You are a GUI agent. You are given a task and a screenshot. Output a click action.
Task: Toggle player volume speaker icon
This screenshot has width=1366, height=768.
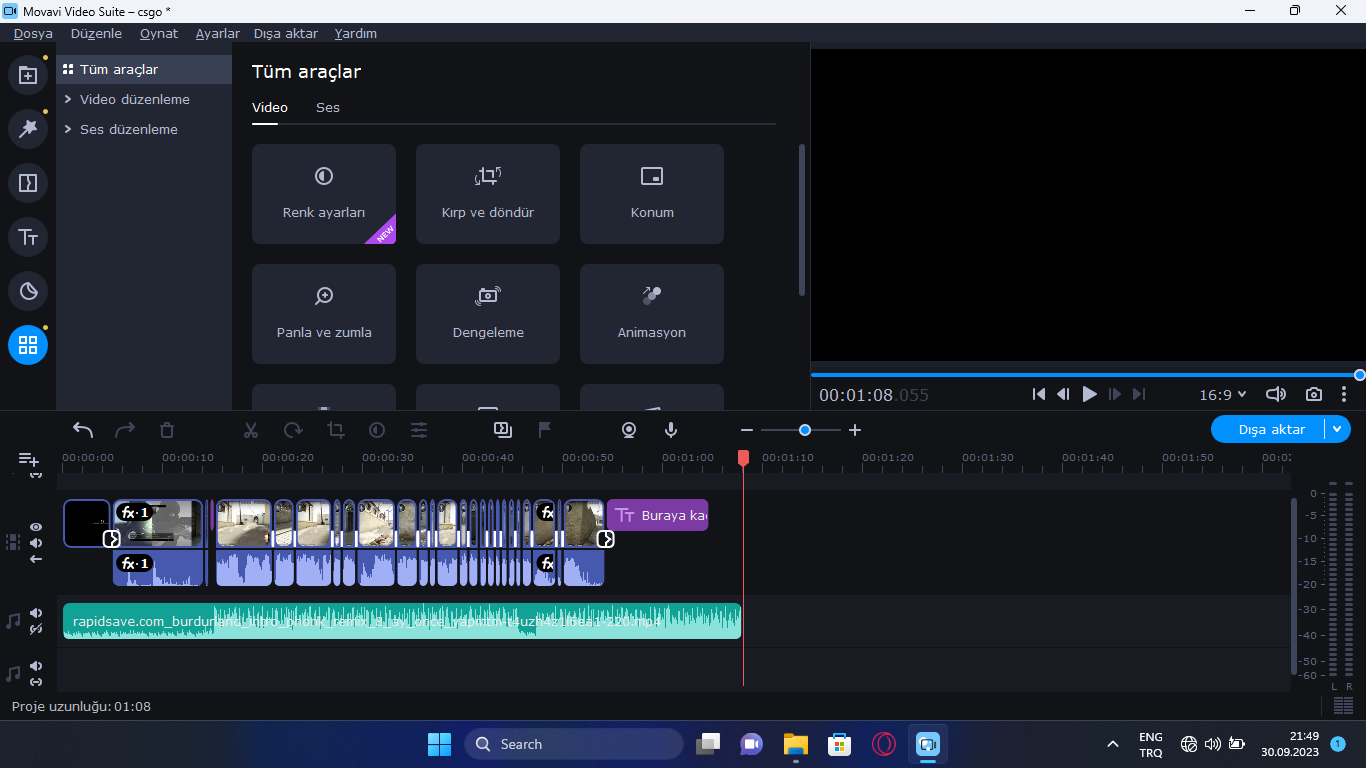click(1276, 395)
